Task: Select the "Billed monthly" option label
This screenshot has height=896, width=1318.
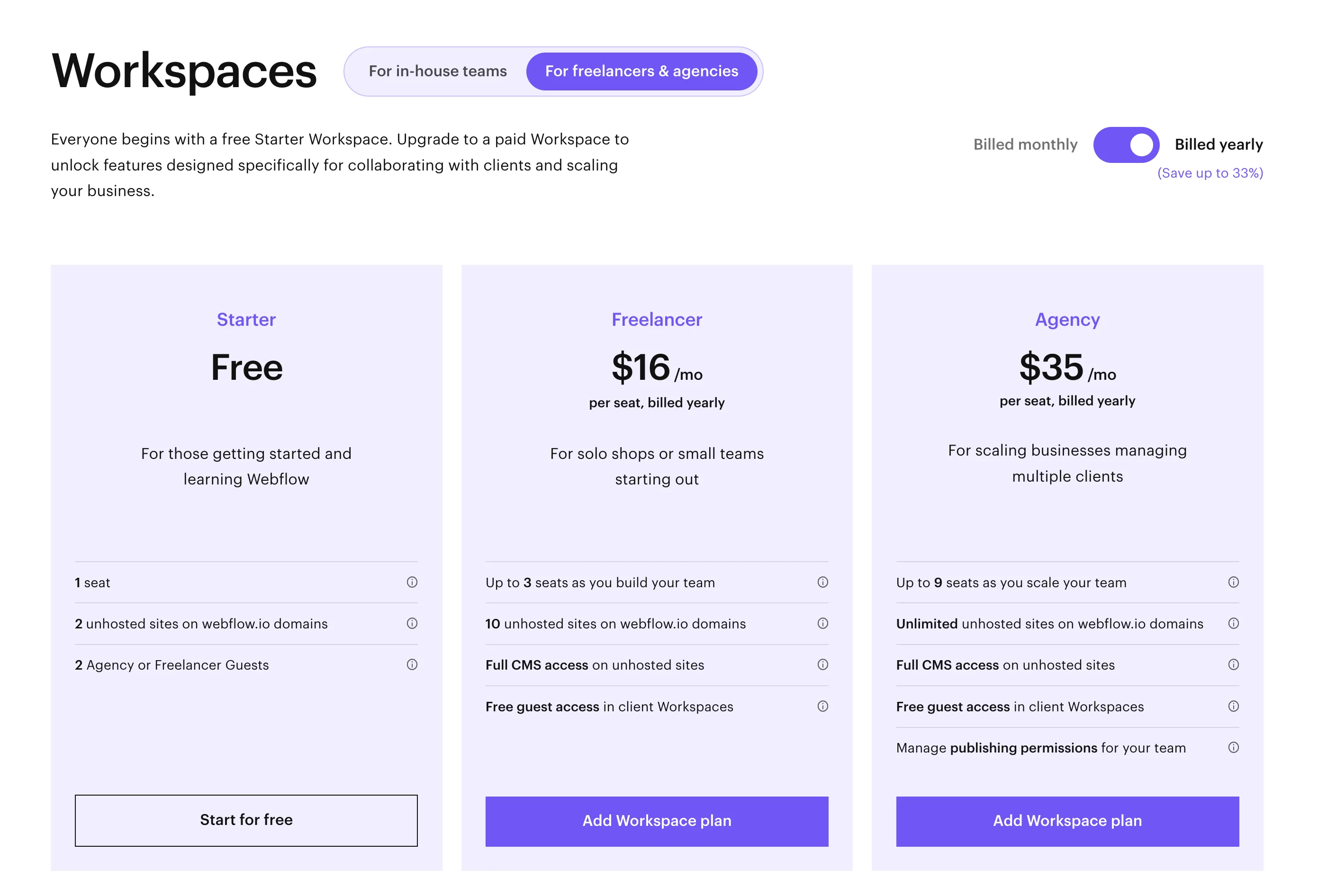Action: click(1025, 144)
